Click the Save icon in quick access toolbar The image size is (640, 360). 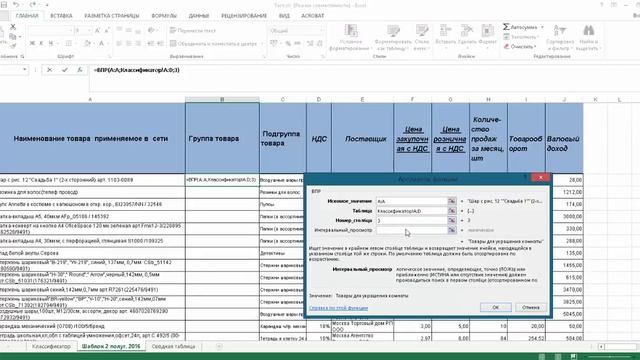pos(4,5)
